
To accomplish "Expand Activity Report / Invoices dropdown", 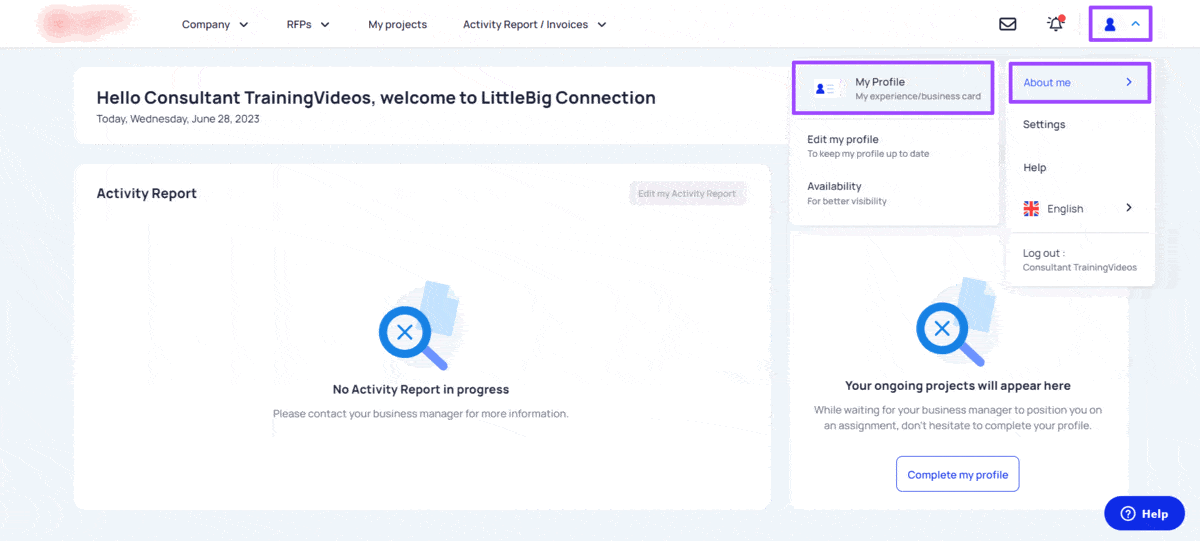I will 535,24.
